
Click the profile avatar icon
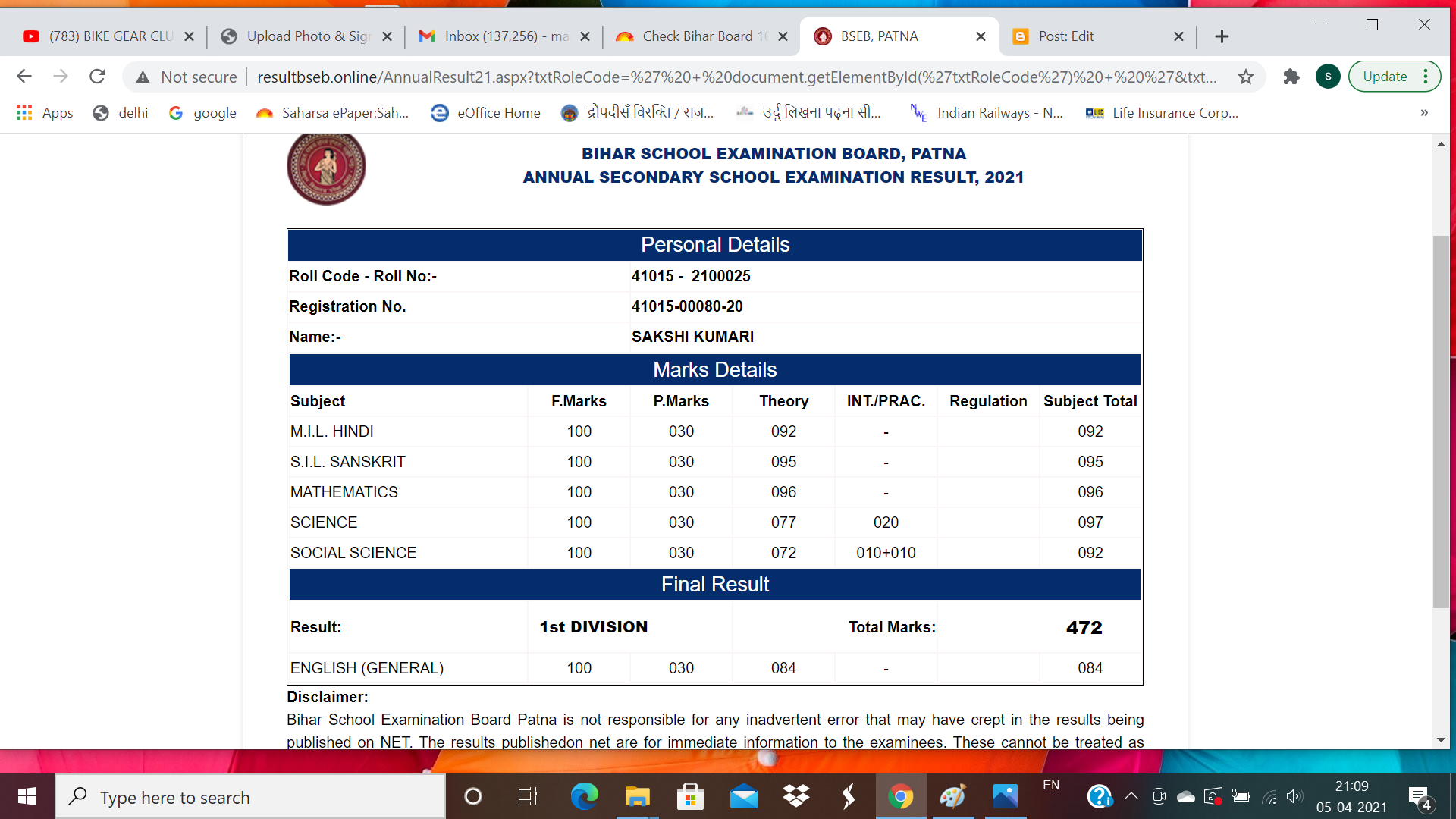coord(1327,77)
